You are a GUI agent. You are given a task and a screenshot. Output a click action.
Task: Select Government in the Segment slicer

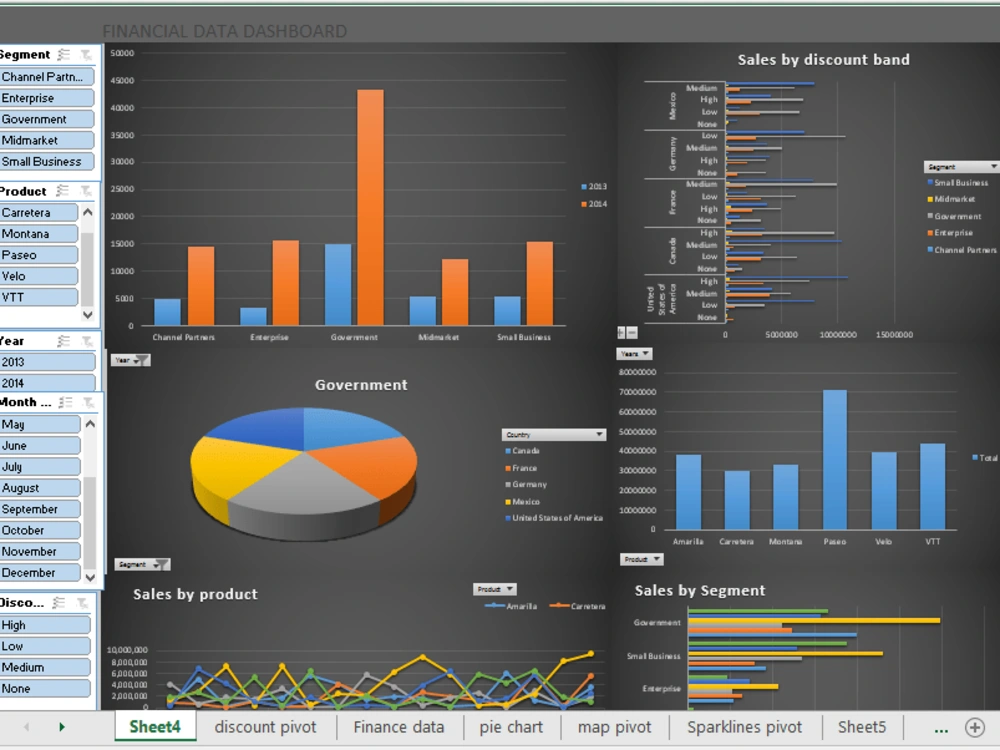tap(47, 119)
